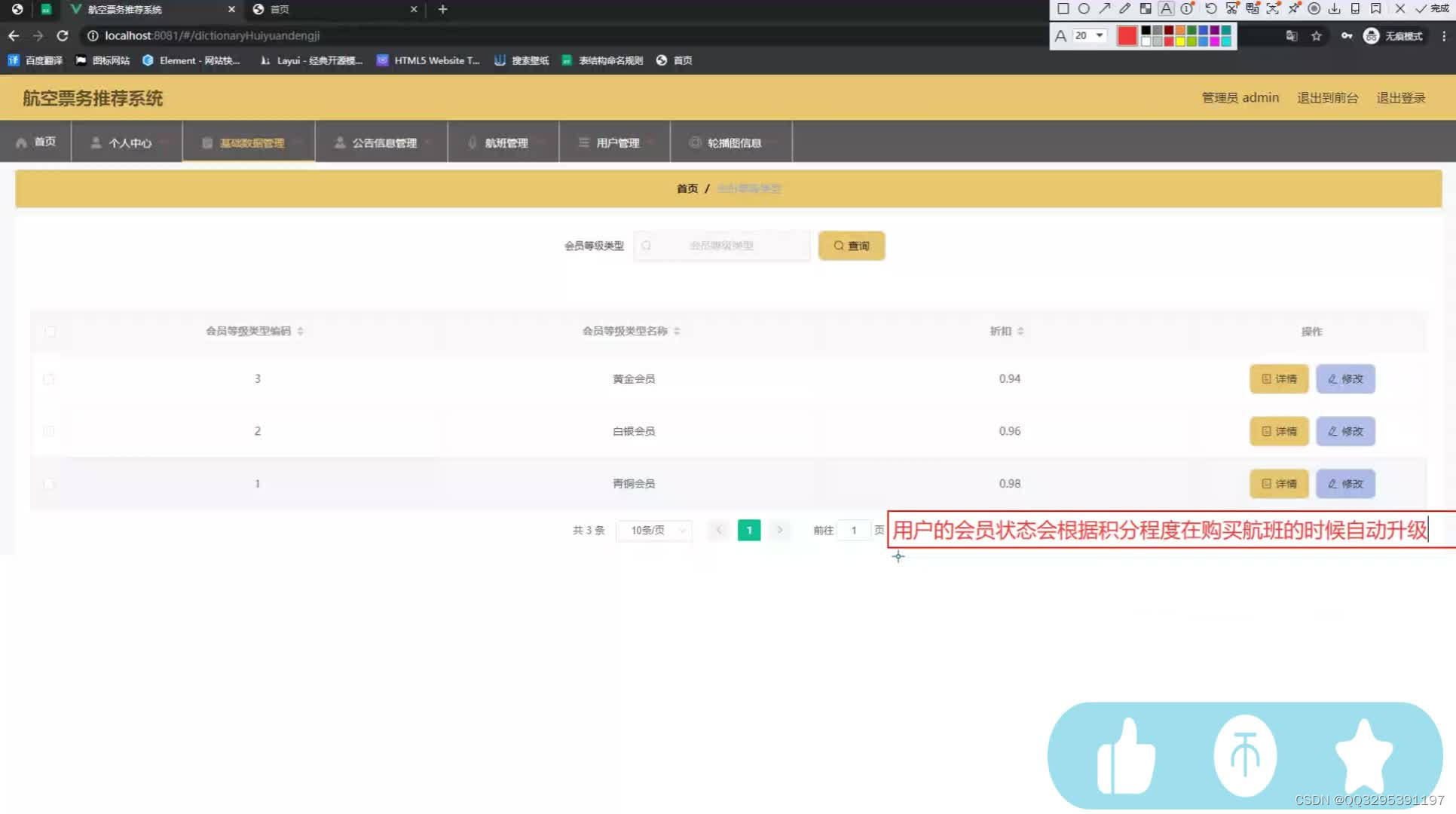Click 修改 for 白银会员 row
This screenshot has height=814, width=1456.
(1345, 431)
